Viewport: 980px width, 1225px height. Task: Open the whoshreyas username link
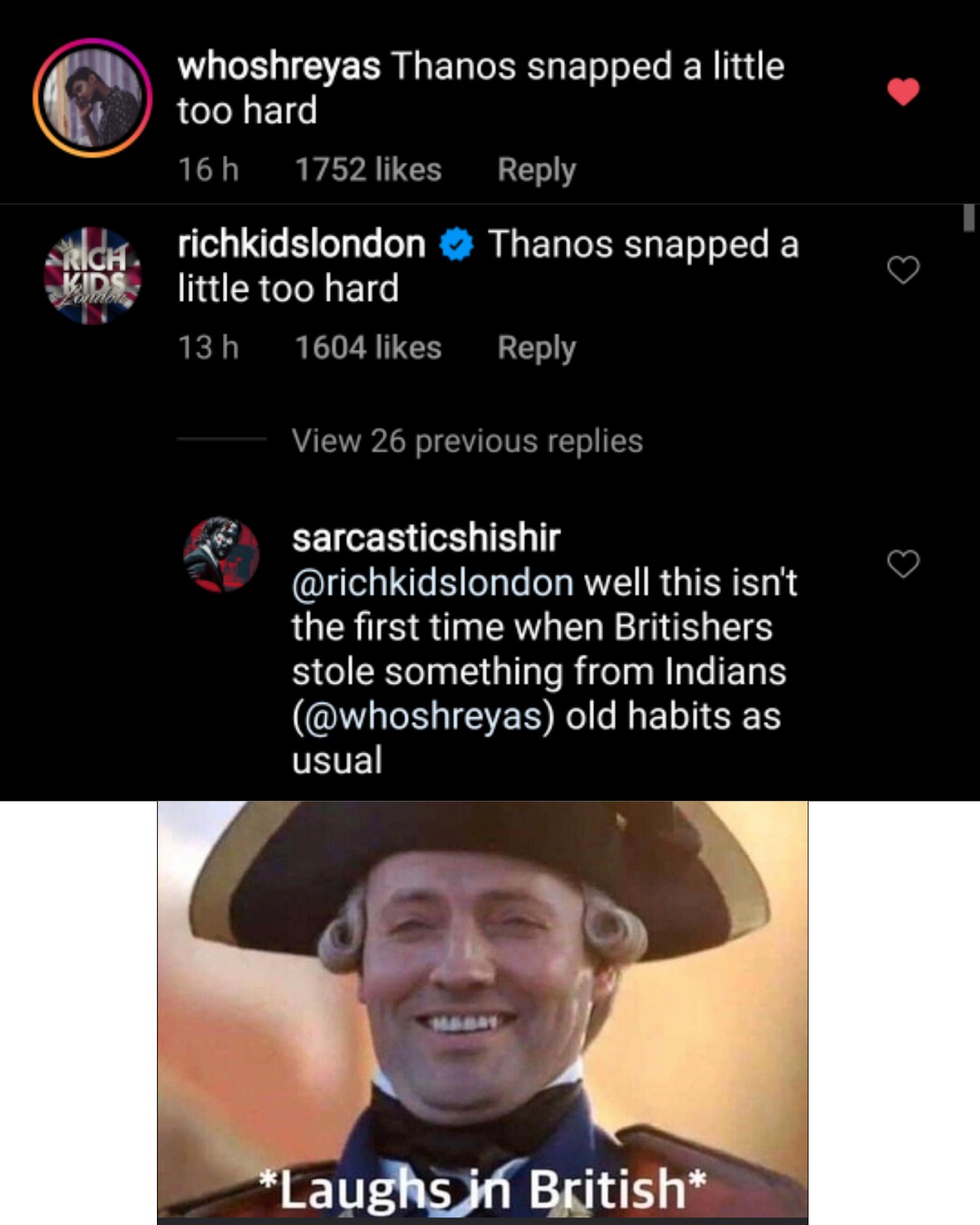(279, 66)
